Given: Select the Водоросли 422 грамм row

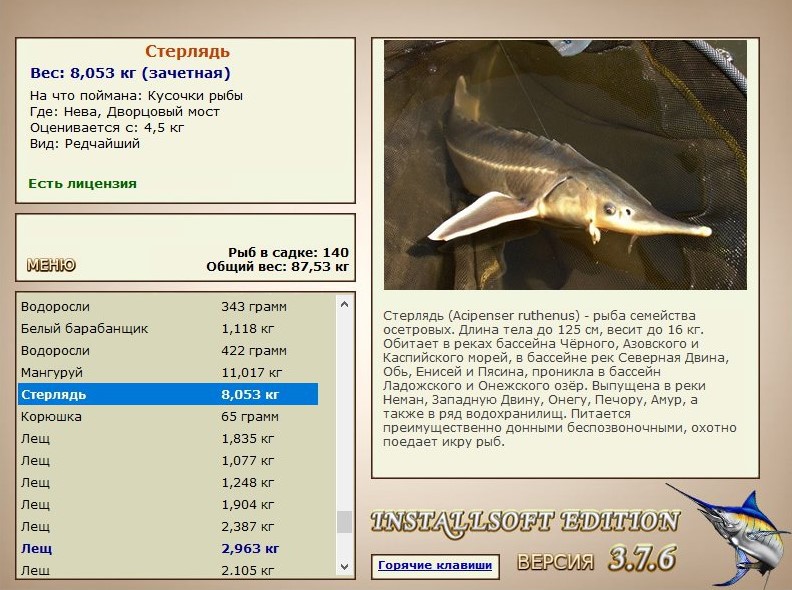Looking at the screenshot, I should point(168,351).
